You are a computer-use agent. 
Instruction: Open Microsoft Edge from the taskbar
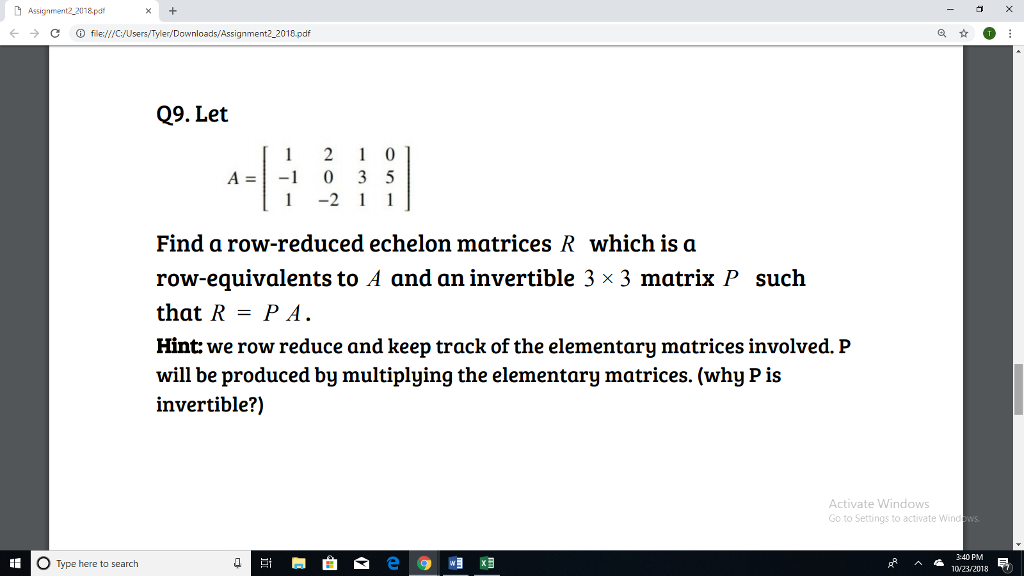coord(392,563)
